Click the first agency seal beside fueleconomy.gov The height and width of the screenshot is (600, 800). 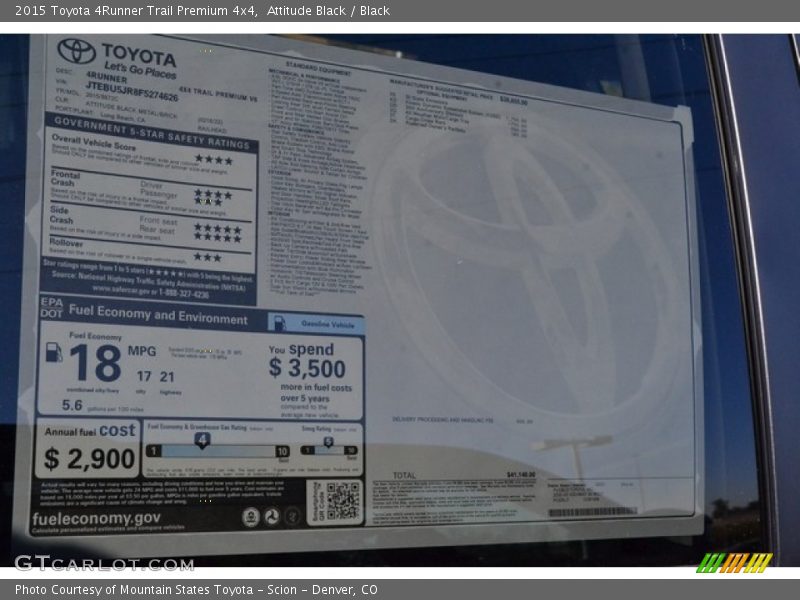click(251, 516)
